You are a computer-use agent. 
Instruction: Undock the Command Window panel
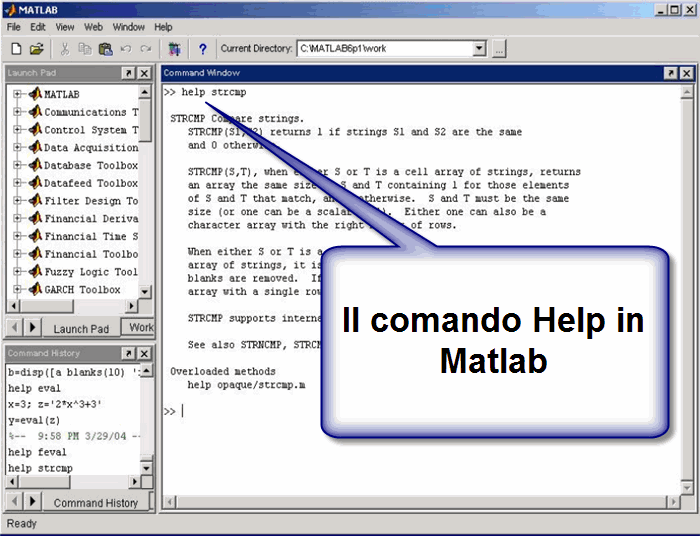point(671,73)
